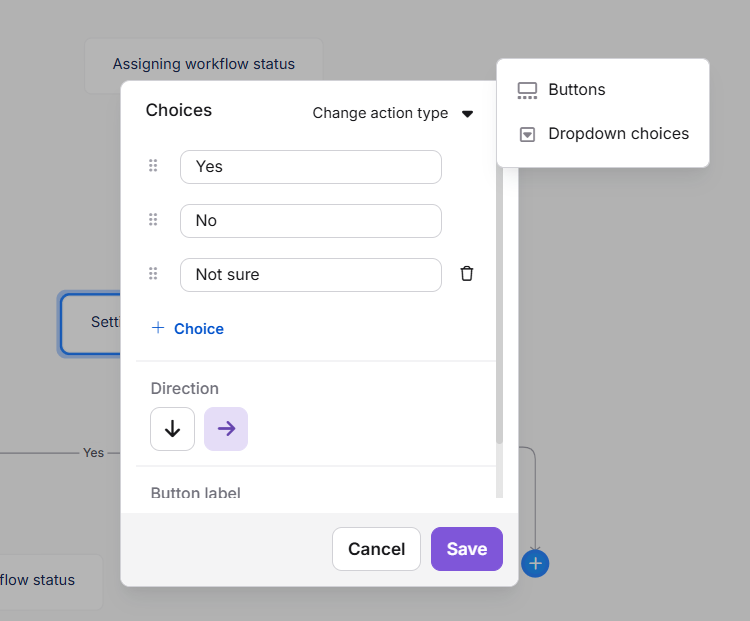Image resolution: width=750 pixels, height=621 pixels.
Task: Delete the Not sure choice with trash icon
Action: pos(467,274)
